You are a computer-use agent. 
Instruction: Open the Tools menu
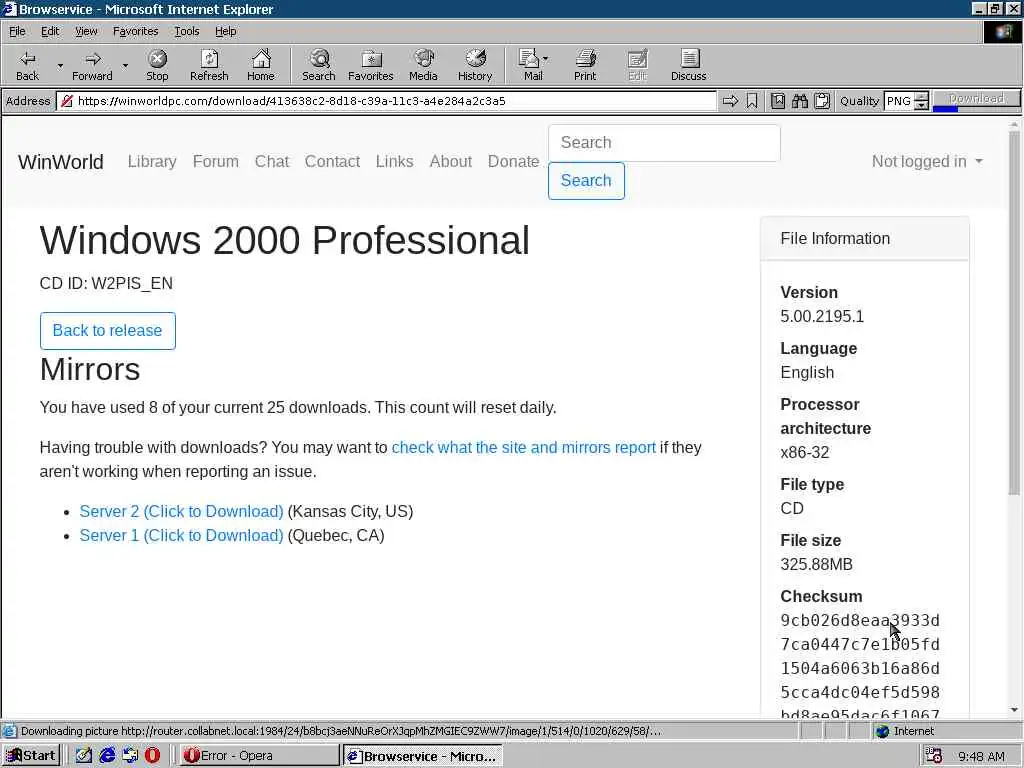click(186, 31)
